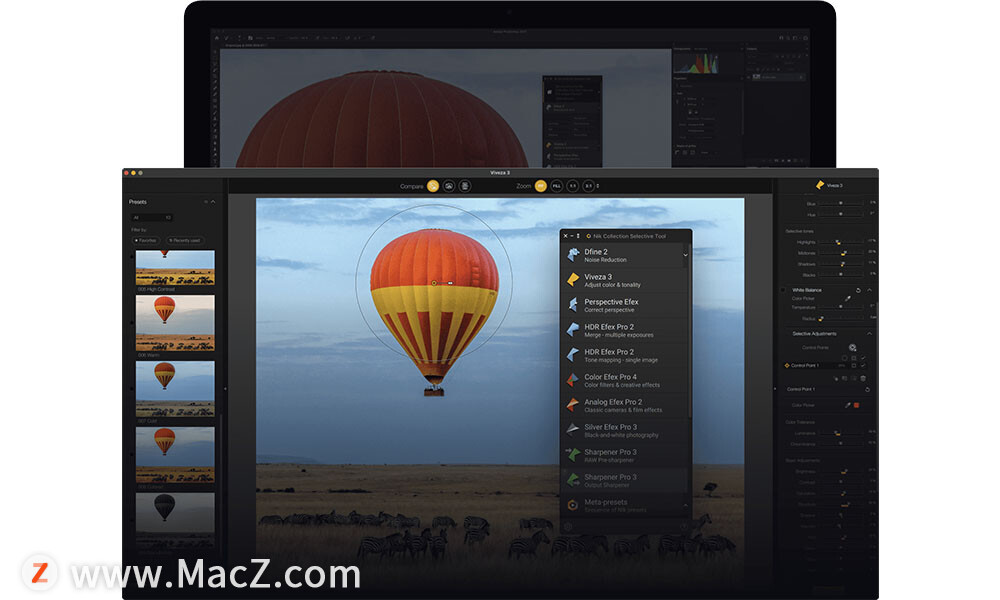Open the zoom level stepper arrows
The image size is (1000, 600).
point(598,186)
